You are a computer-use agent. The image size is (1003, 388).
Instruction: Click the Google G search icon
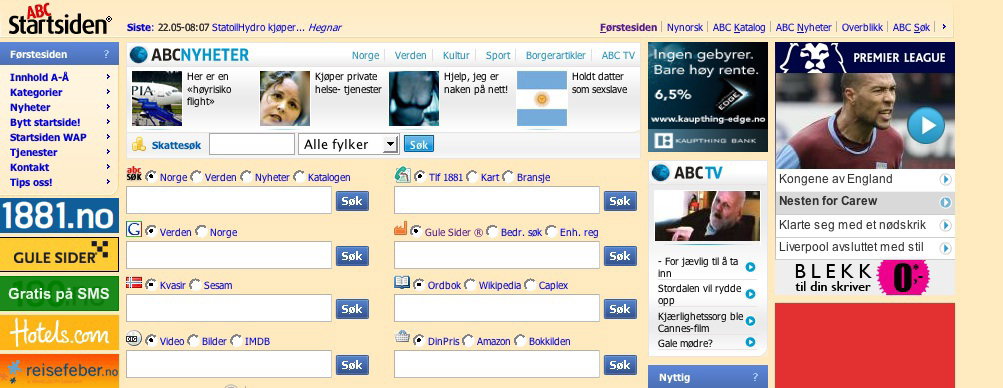click(x=134, y=229)
